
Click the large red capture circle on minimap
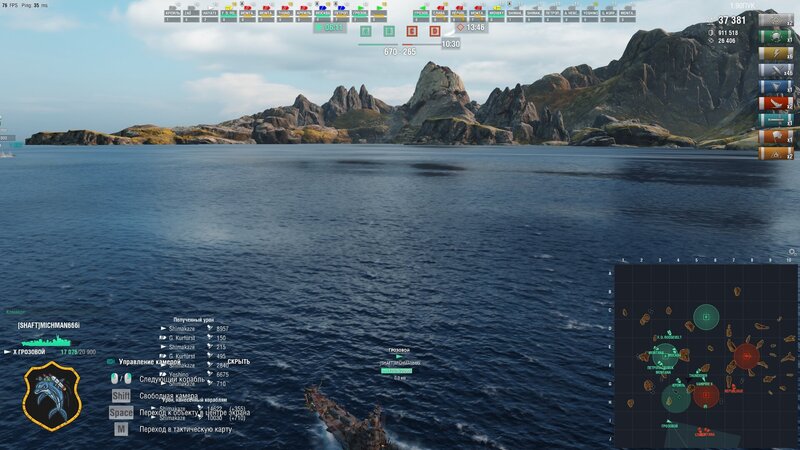pos(746,356)
